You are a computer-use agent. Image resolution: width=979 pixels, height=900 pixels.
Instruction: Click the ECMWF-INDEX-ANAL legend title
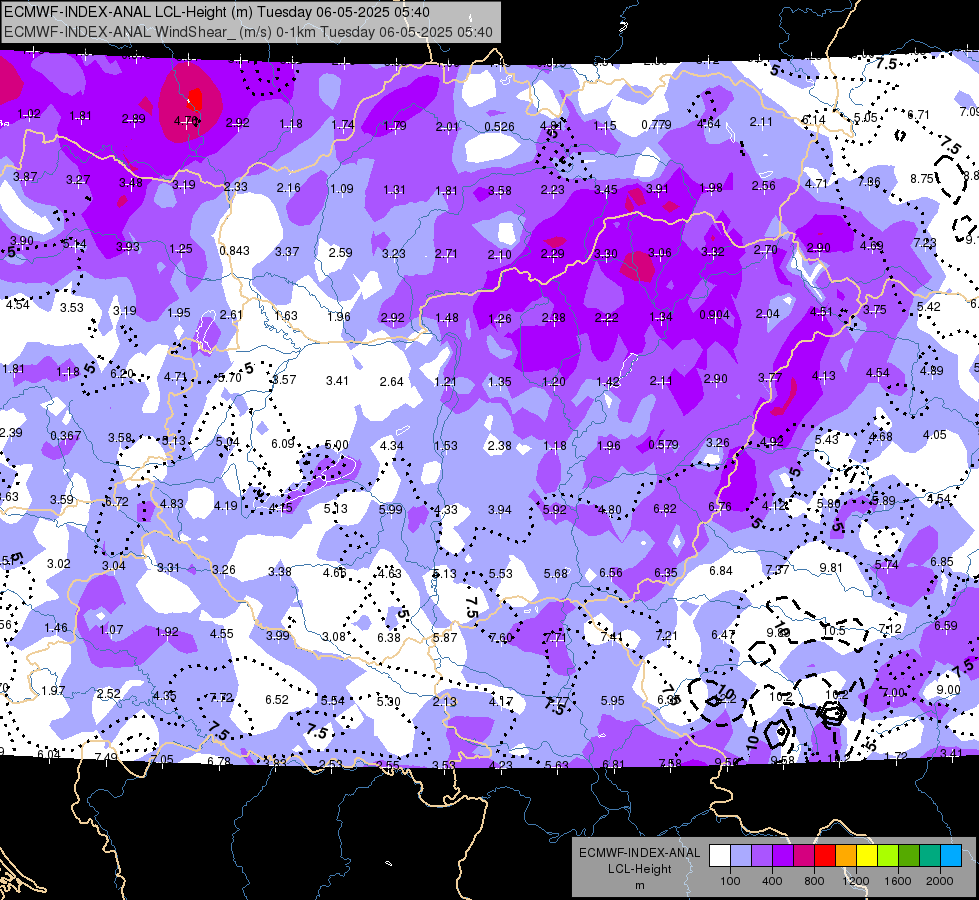point(639,853)
